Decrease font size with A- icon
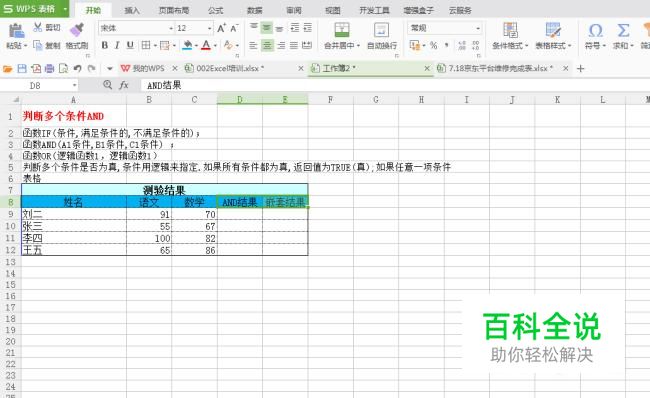The width and height of the screenshot is (650, 398). coord(234,28)
